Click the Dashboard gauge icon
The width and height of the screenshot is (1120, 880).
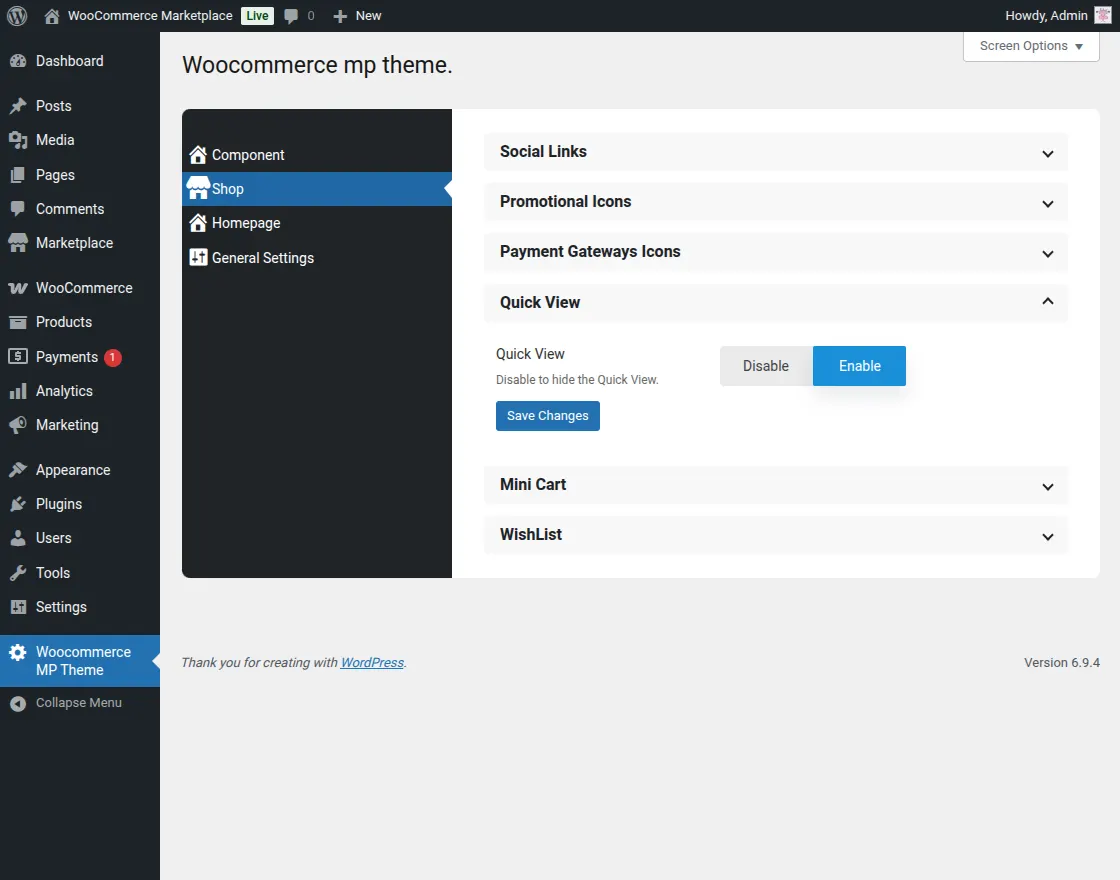click(18, 61)
